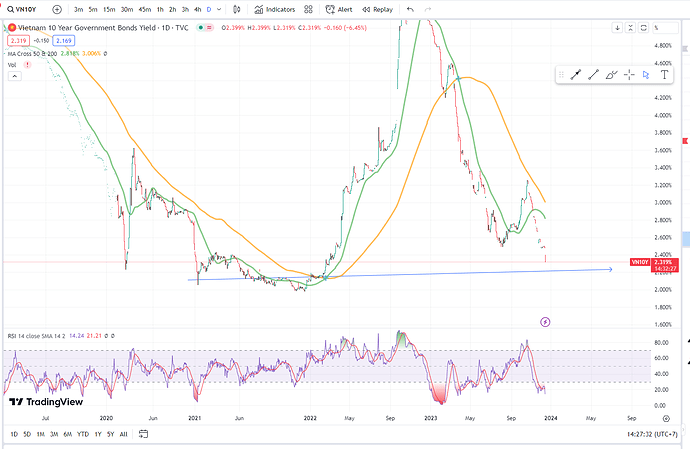Select the brush drawing tool
The width and height of the screenshot is (690, 449).
tap(611, 75)
